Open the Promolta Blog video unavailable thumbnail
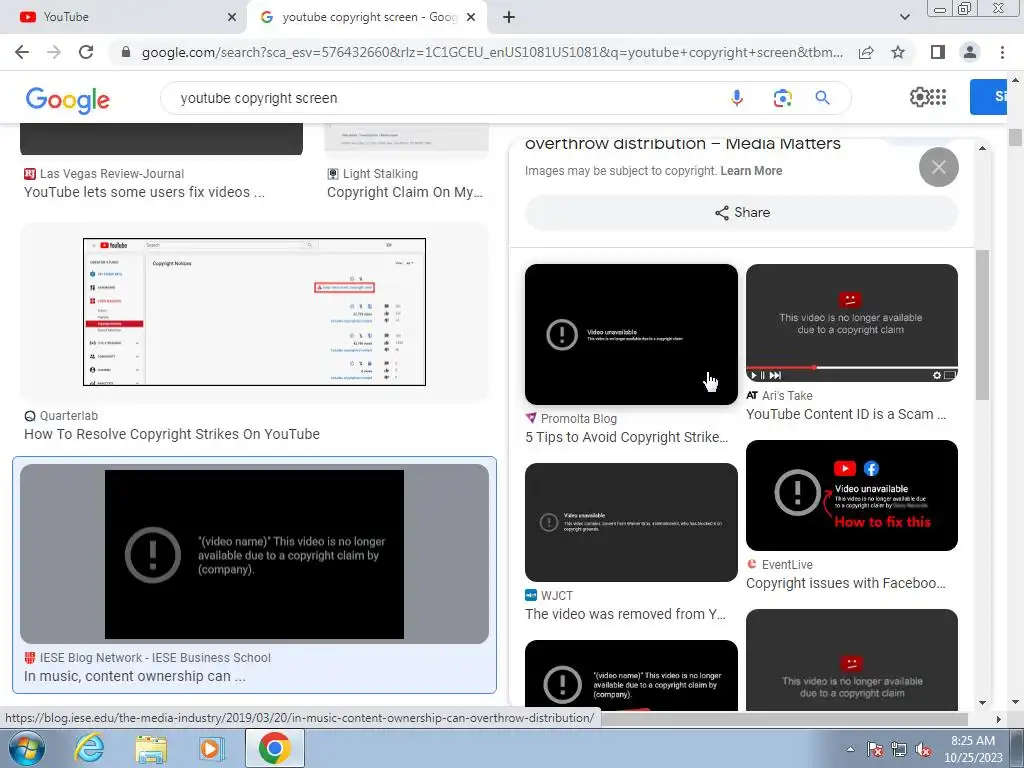The width and height of the screenshot is (1024, 768). (631, 334)
